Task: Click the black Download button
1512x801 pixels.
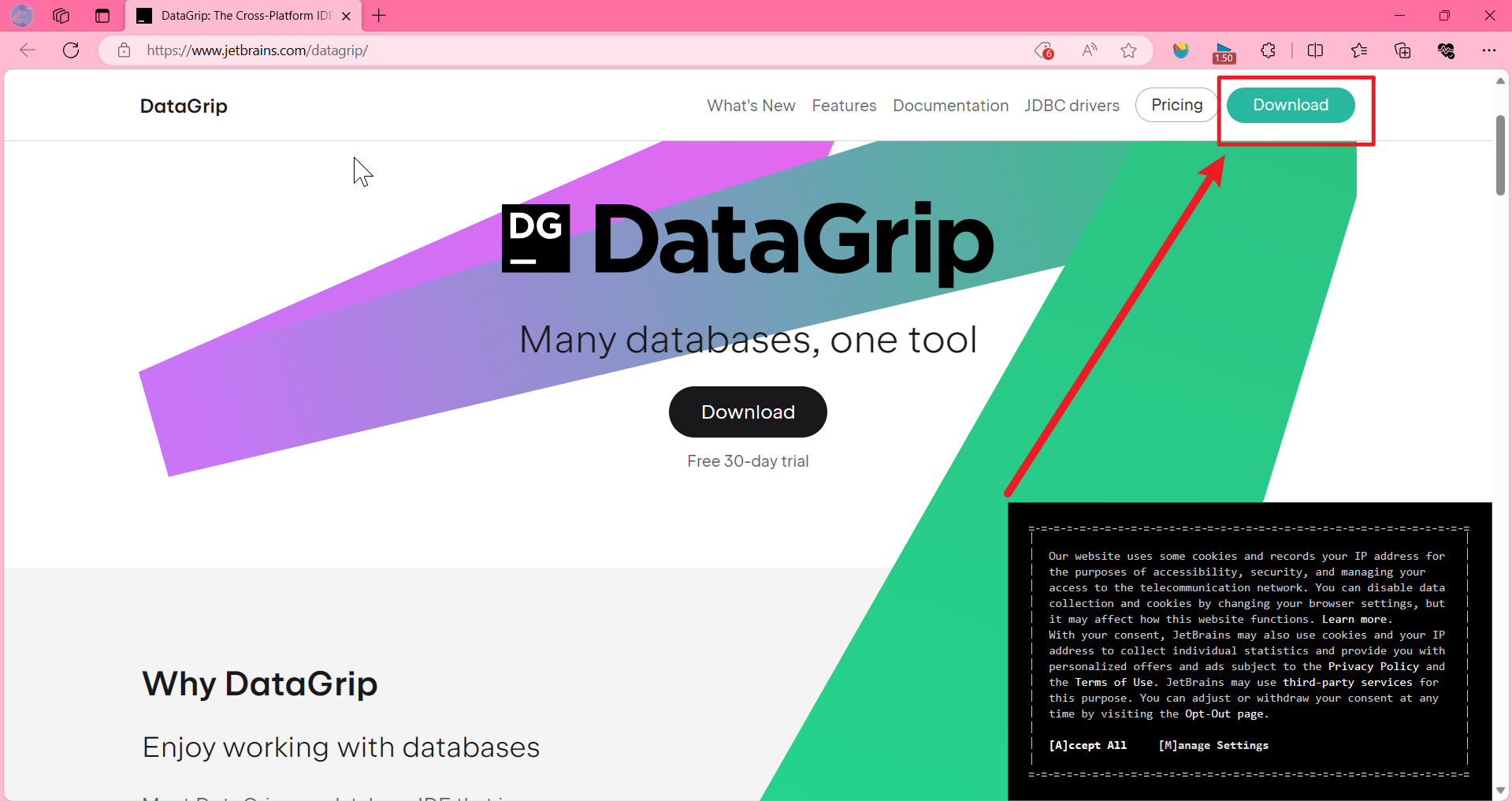Action: [748, 412]
